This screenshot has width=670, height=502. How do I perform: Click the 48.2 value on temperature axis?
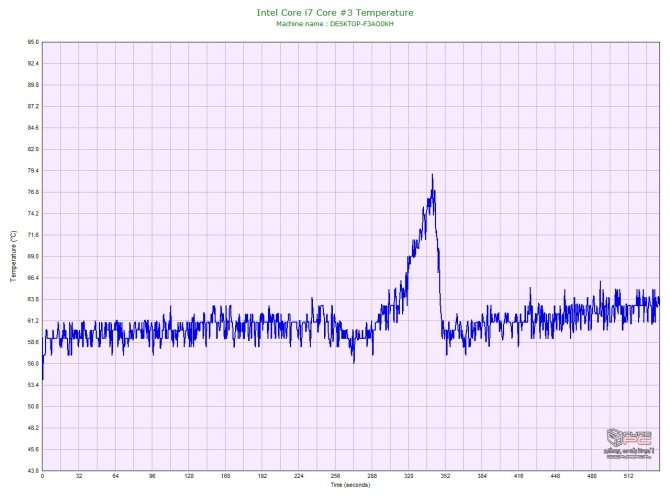tap(33, 428)
